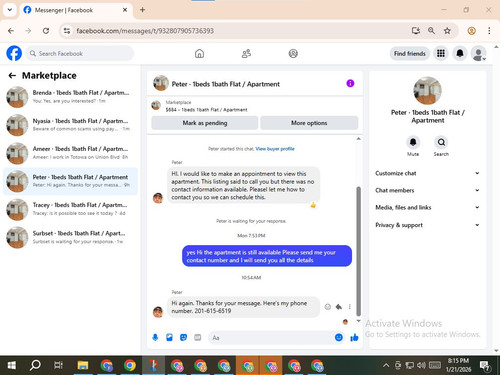Reply to Peter's phone number message
Image resolution: width=500 pixels, height=375 pixels.
[339, 307]
